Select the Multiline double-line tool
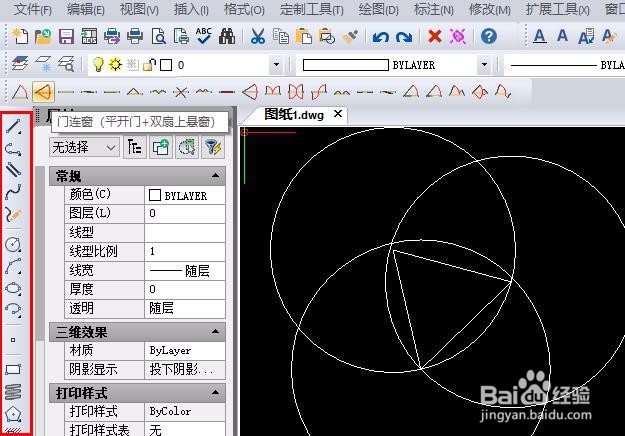The image size is (625, 436). (x=13, y=170)
